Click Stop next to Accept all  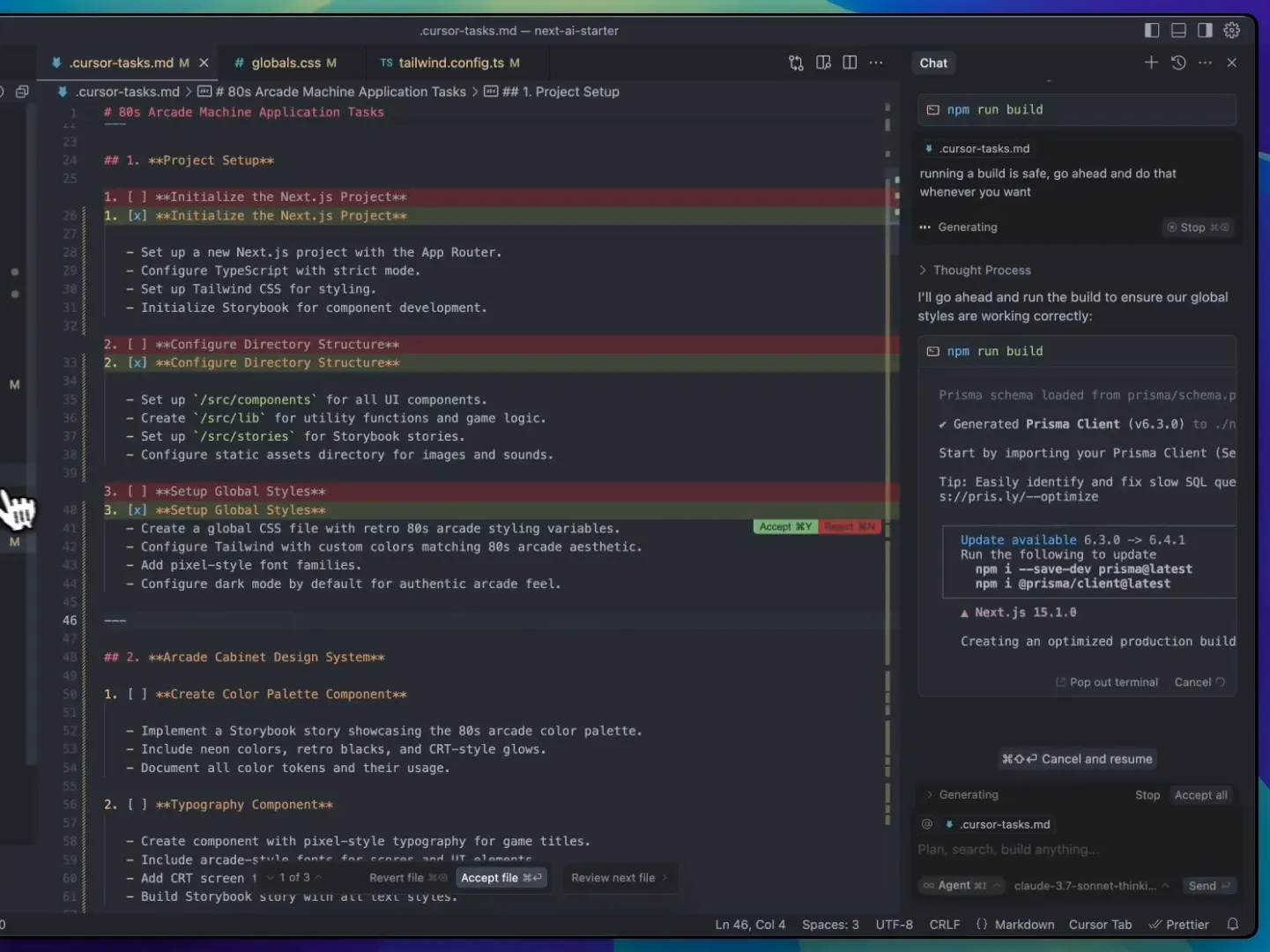pos(1147,795)
